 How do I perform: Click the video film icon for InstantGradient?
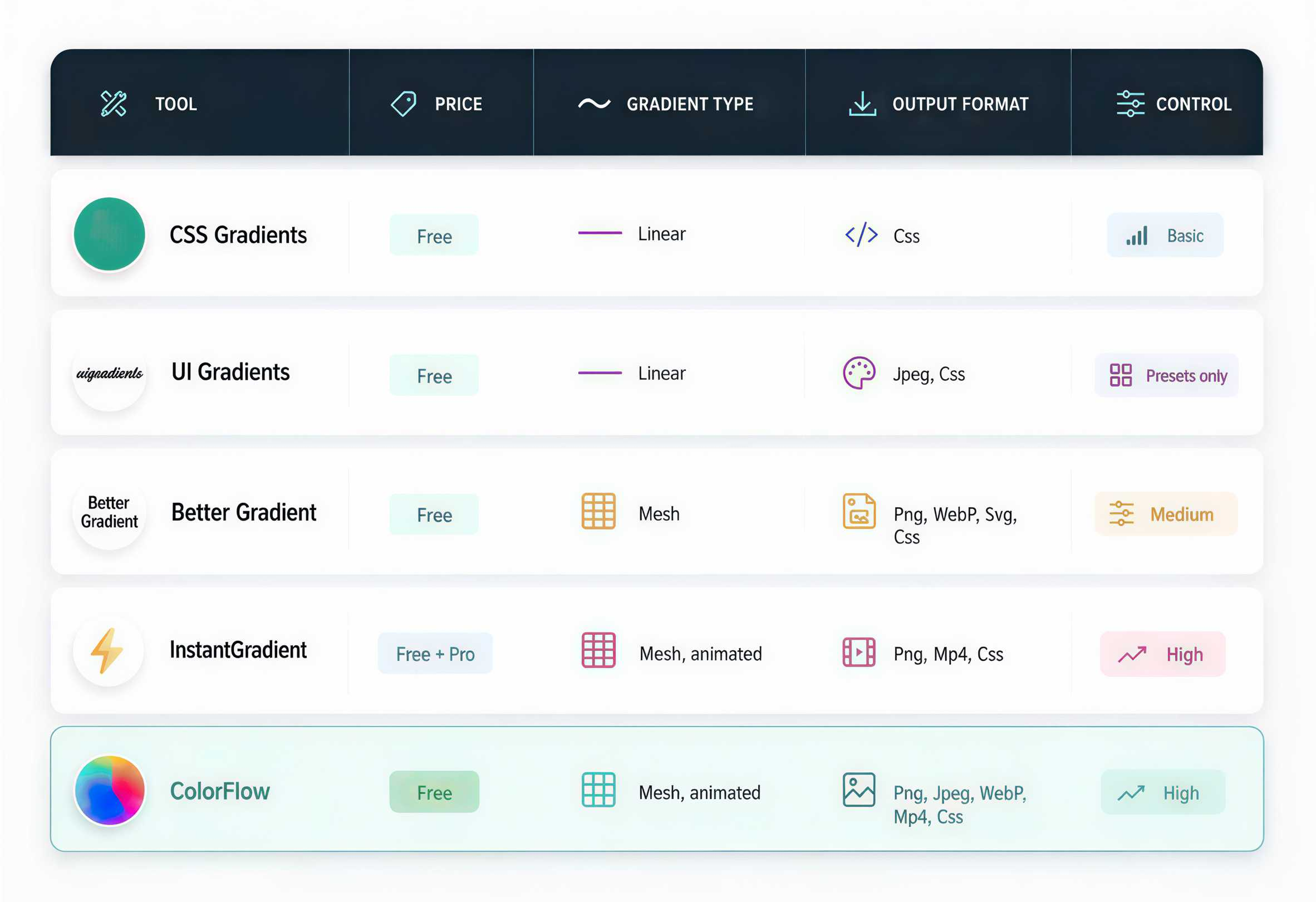[859, 652]
